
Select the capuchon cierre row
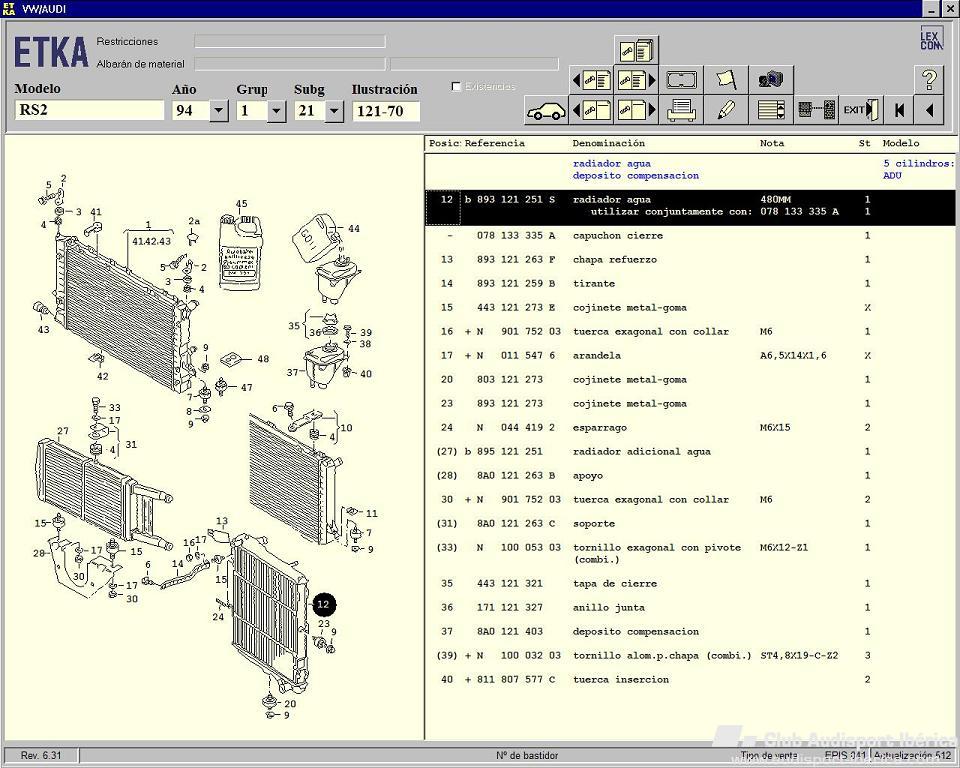click(x=690, y=236)
